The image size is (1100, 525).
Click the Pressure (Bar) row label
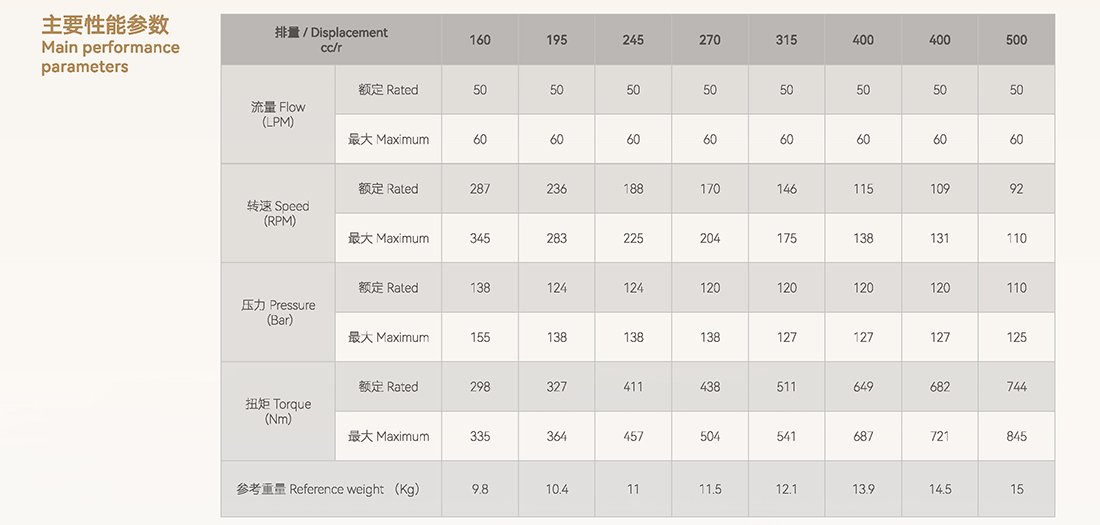coord(279,312)
